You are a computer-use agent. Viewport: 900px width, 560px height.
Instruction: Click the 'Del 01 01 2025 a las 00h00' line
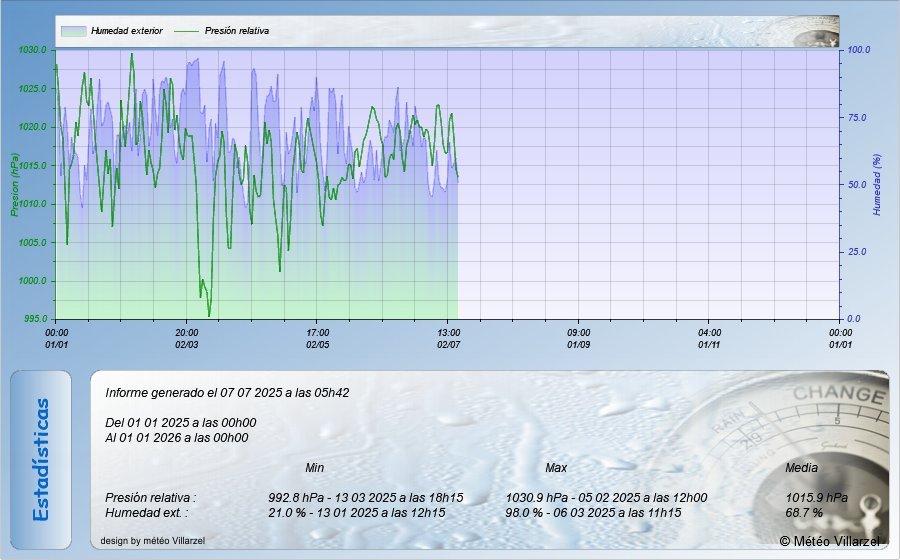coord(181,423)
